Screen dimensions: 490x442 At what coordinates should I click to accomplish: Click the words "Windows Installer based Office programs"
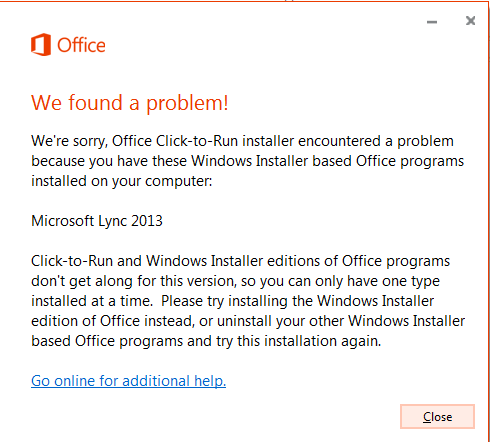[x=327, y=161]
